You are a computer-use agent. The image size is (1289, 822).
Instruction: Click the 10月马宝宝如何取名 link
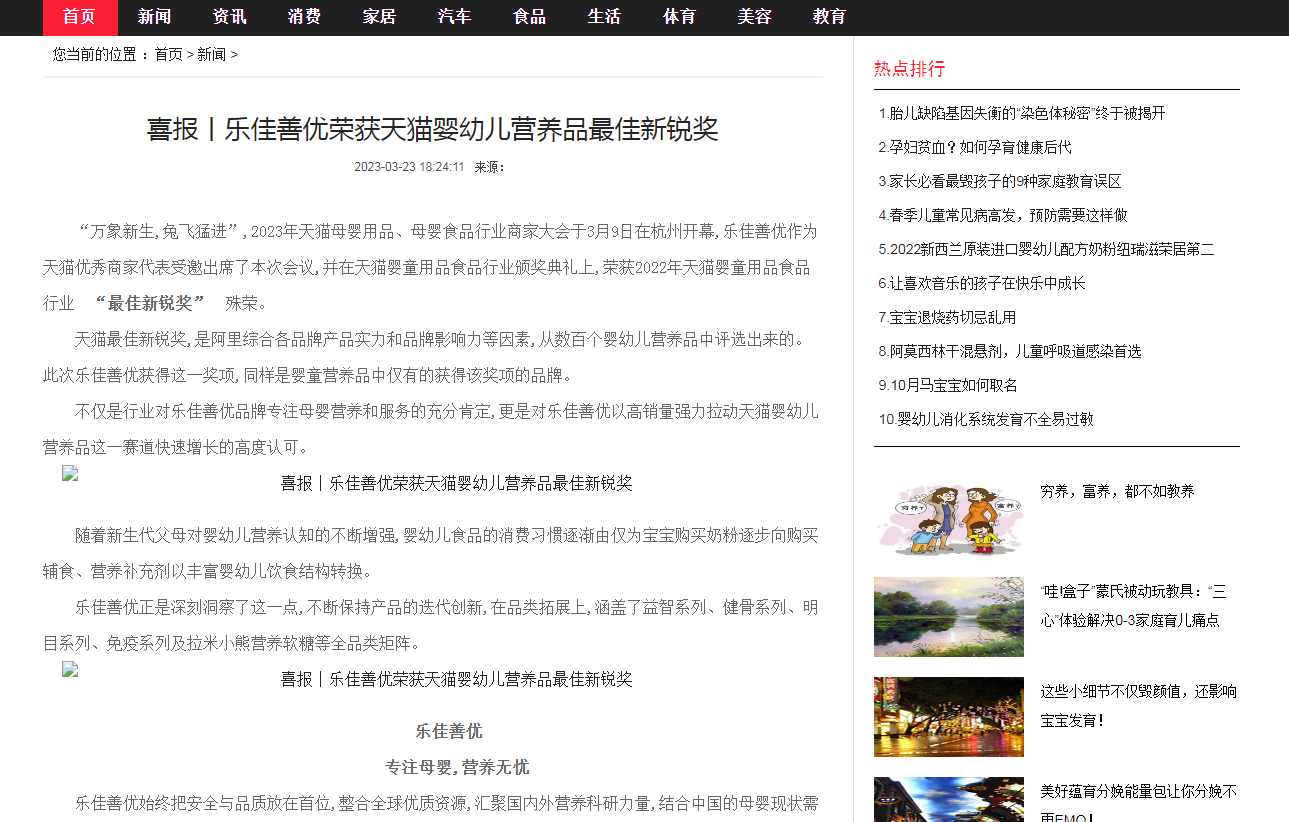(953, 385)
